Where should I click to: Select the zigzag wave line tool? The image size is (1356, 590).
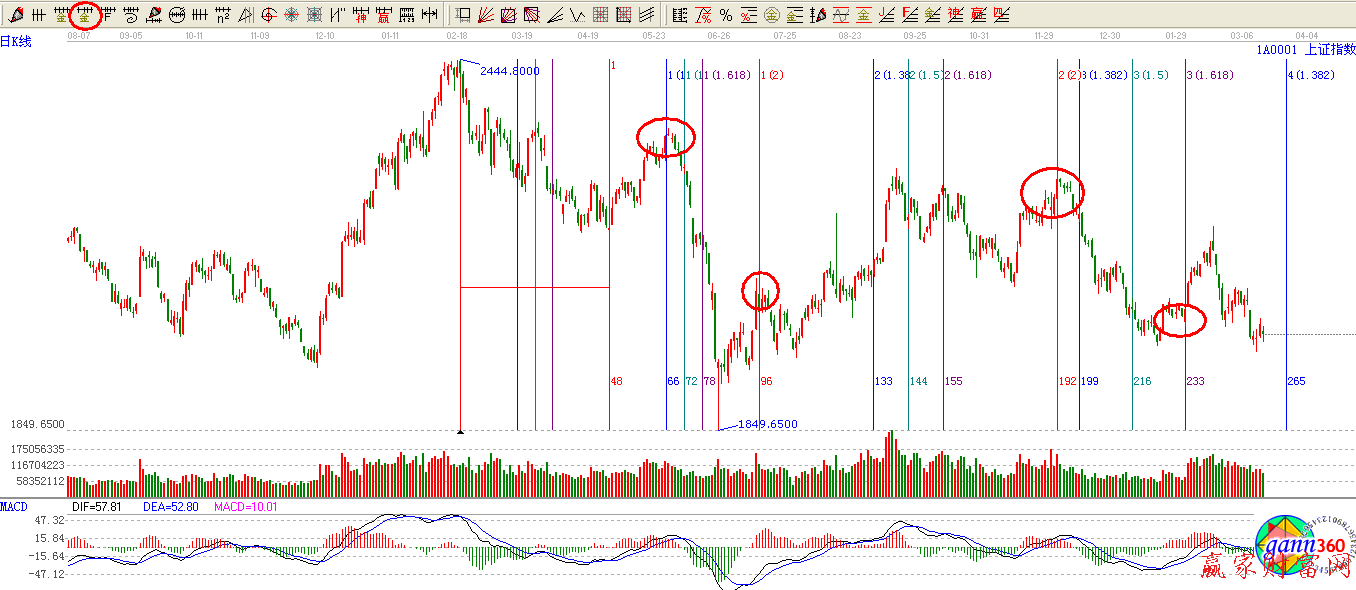point(577,15)
